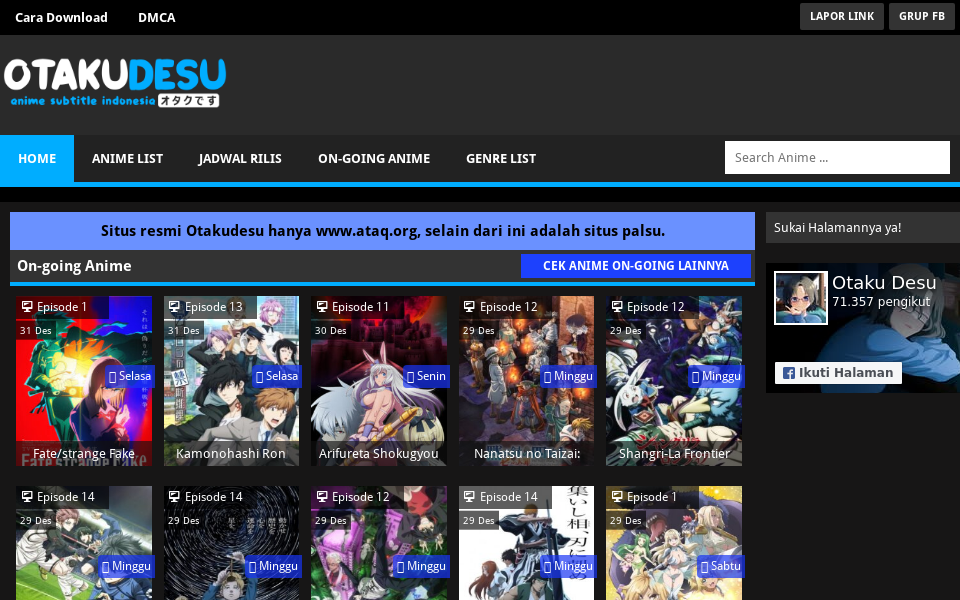Click Cek Anime On-Going Lainnya button
This screenshot has height=600, width=960.
[x=635, y=266]
